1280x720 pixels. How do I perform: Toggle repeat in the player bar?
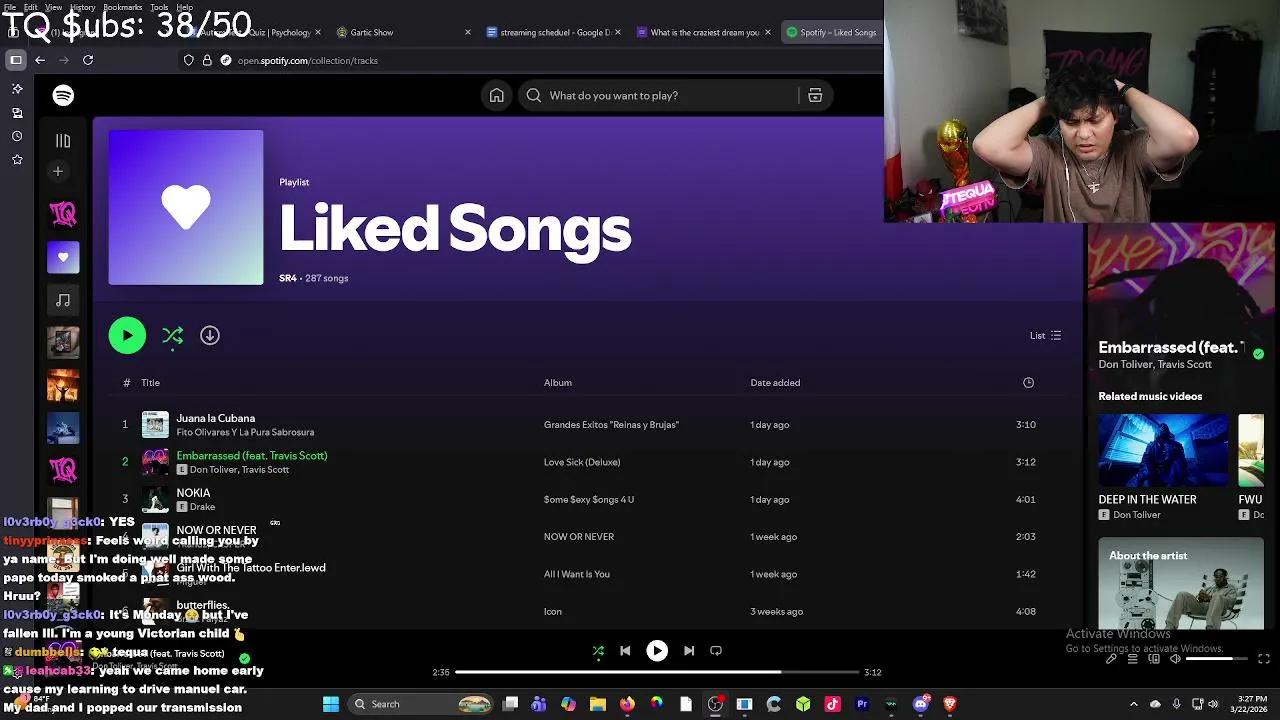[716, 650]
